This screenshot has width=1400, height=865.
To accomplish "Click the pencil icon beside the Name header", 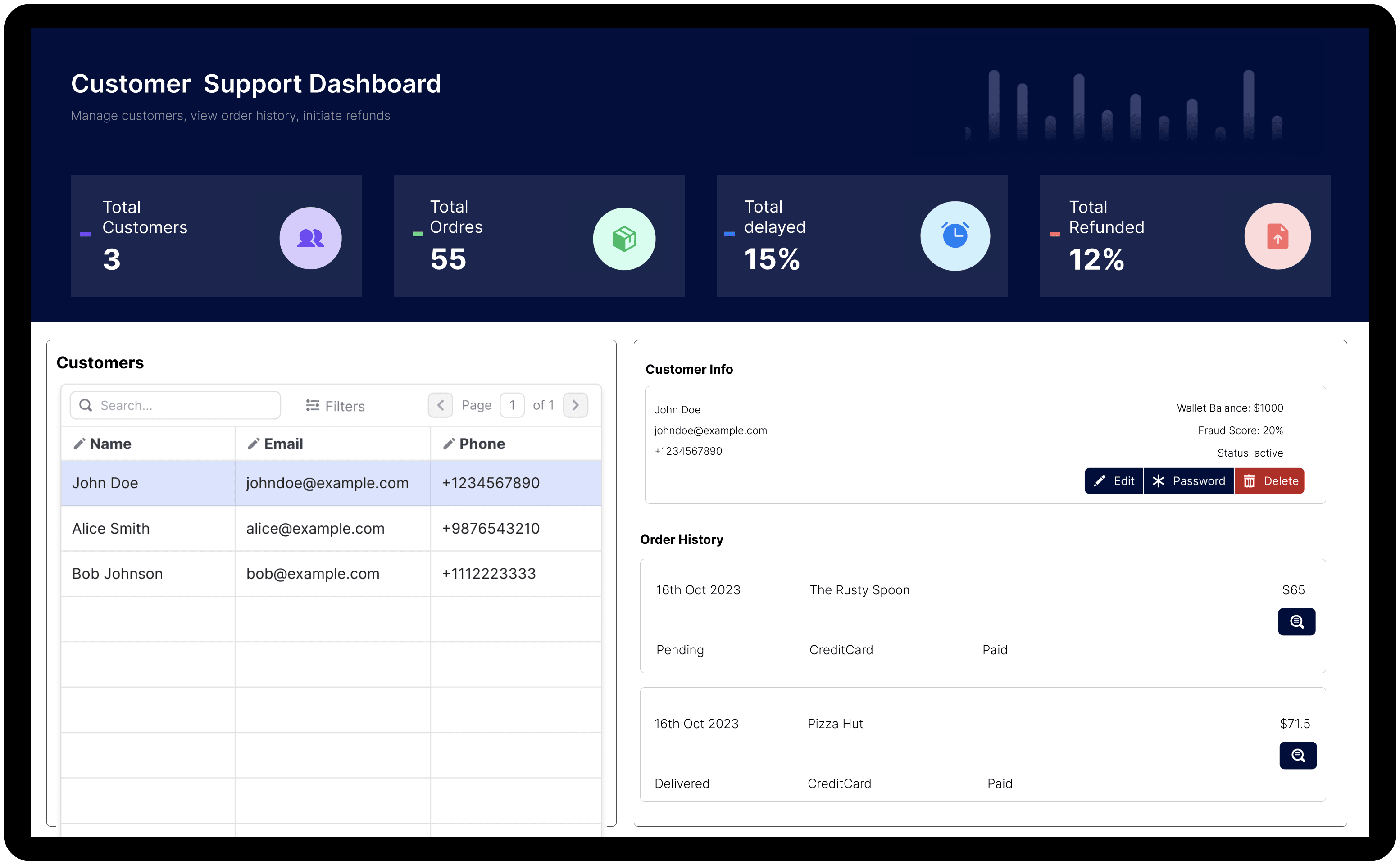I will point(80,444).
